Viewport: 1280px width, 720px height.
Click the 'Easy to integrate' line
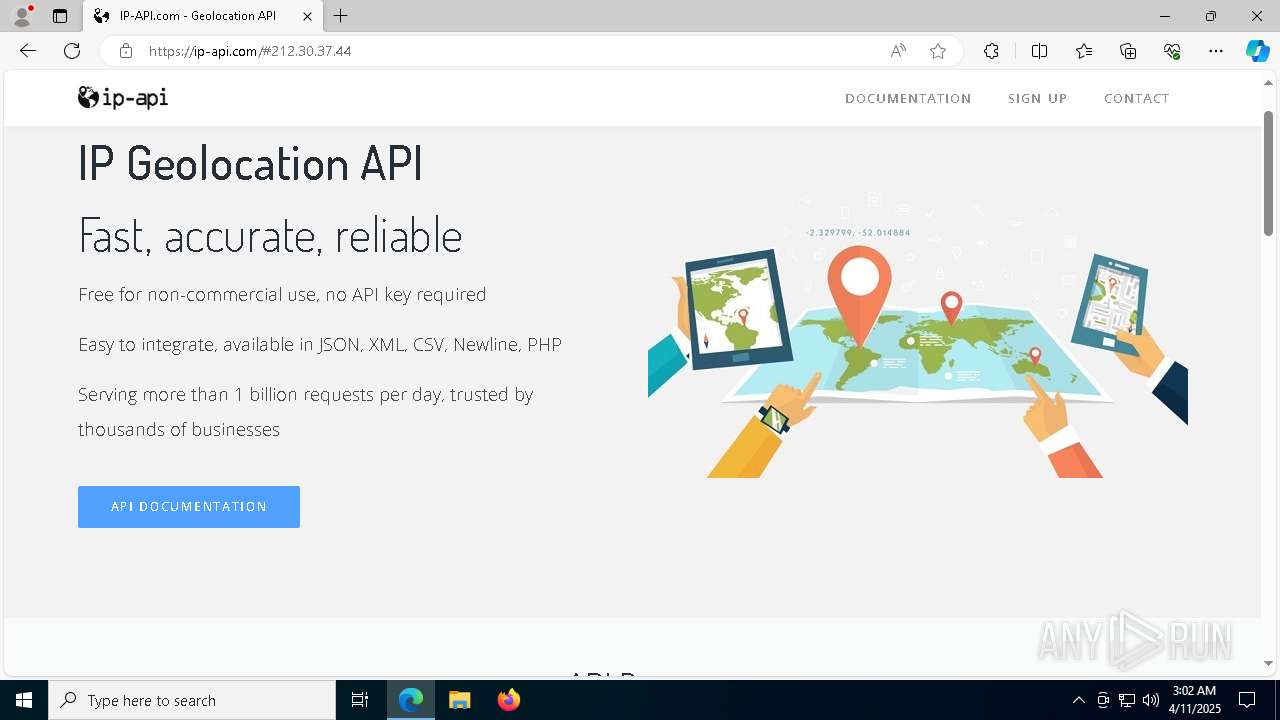[320, 344]
